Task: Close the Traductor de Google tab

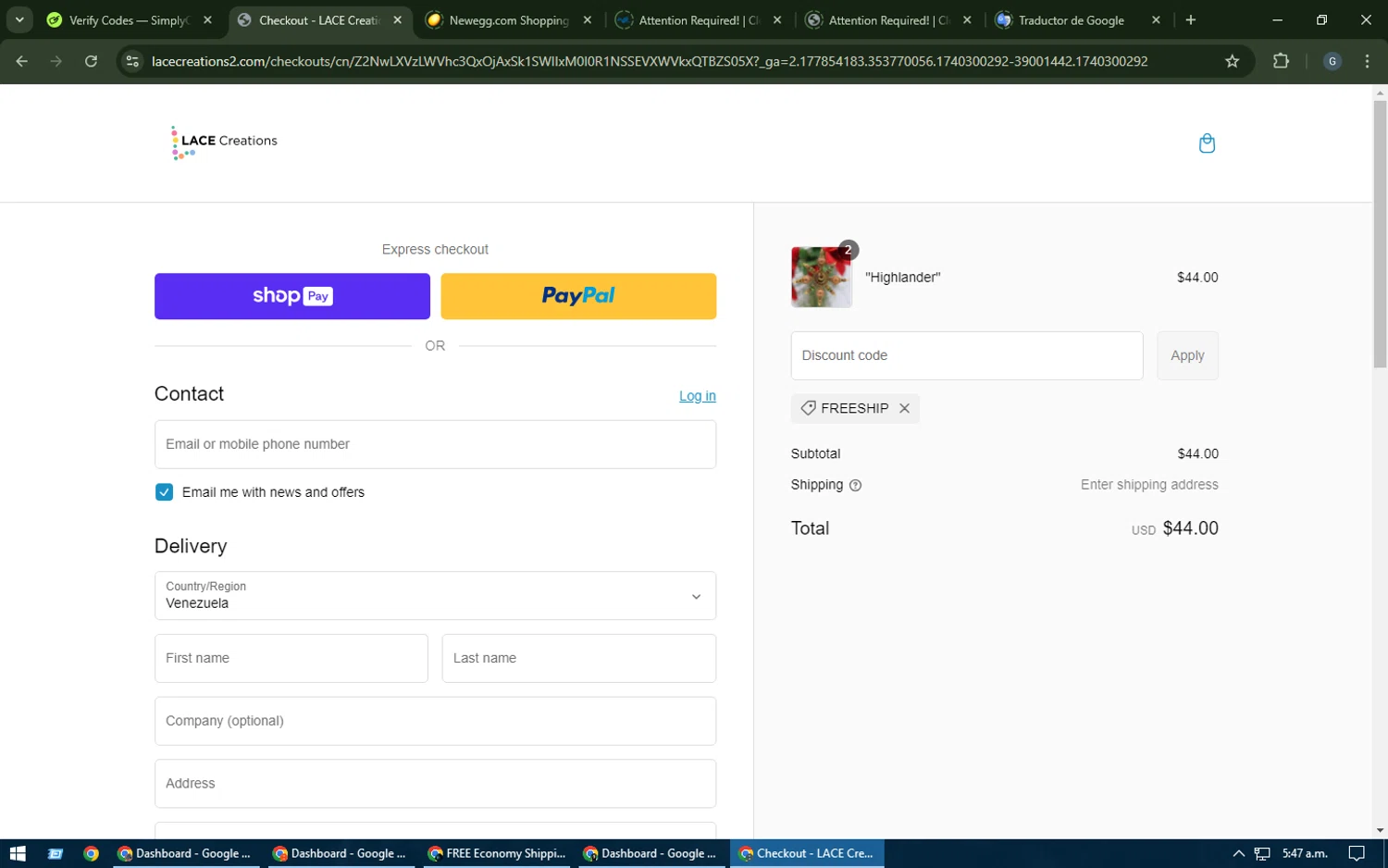Action: tap(1156, 19)
